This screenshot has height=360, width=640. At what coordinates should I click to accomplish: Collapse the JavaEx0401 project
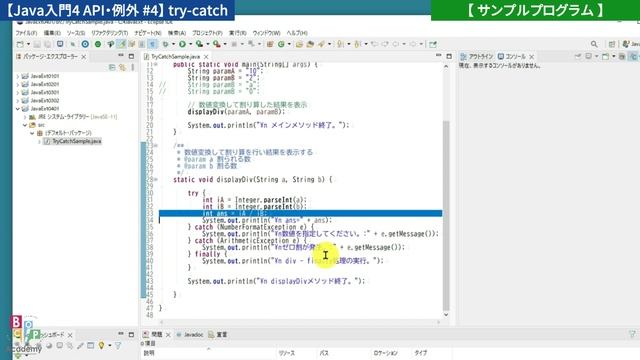click(18, 109)
